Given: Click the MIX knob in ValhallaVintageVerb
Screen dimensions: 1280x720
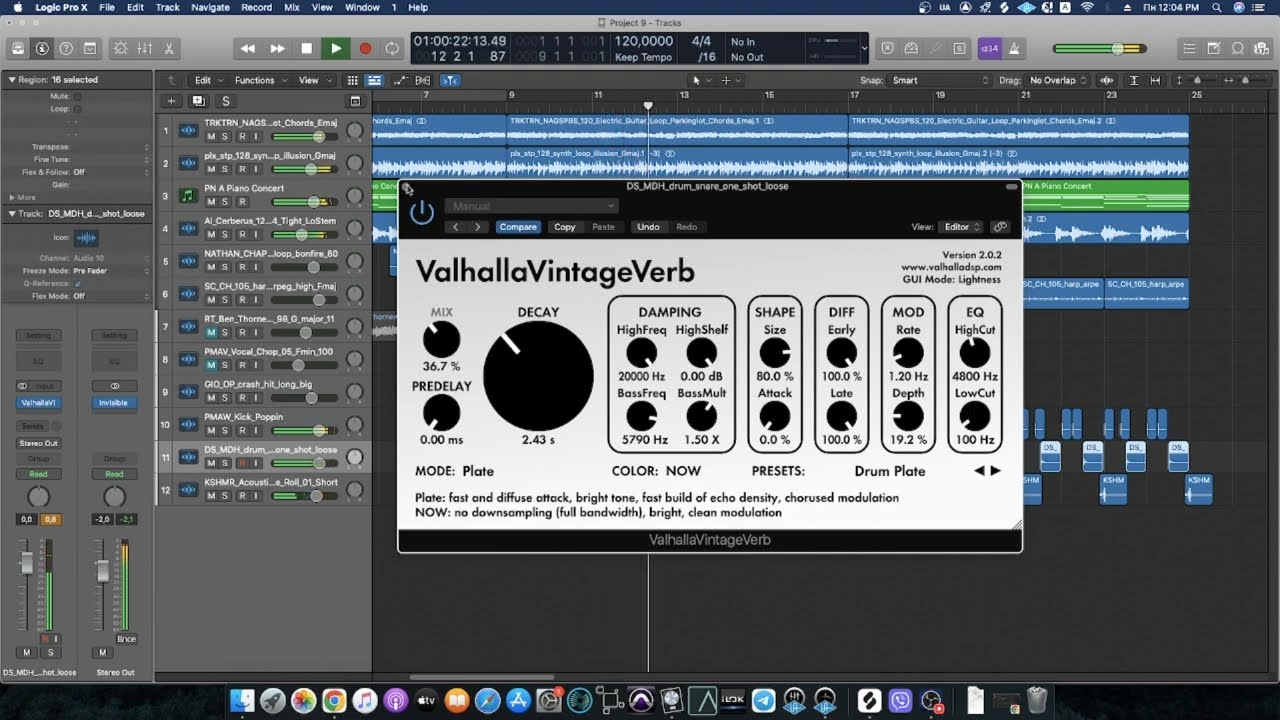Looking at the screenshot, I should [441, 340].
